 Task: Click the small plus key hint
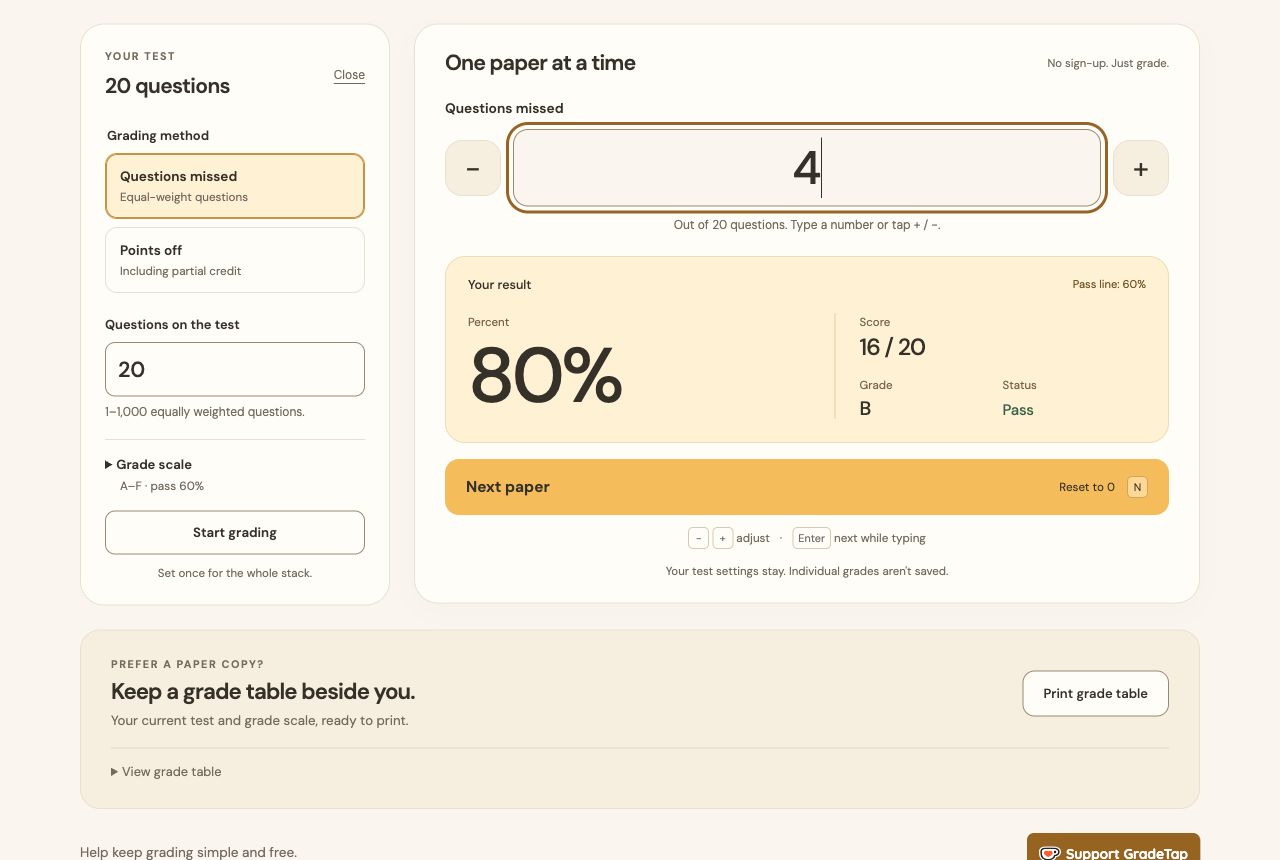723,538
